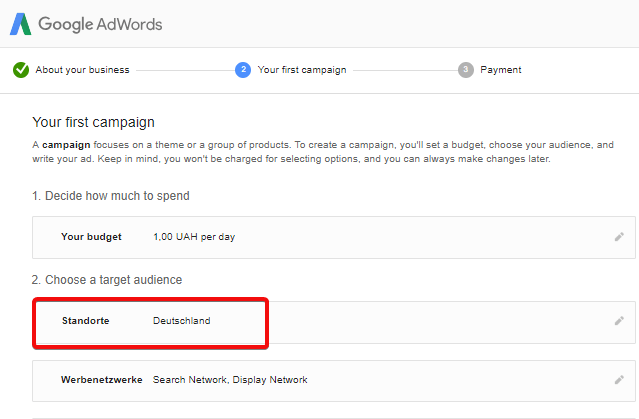The image size is (639, 419).
Task: Click the Your first campaign heading
Action: tap(93, 122)
